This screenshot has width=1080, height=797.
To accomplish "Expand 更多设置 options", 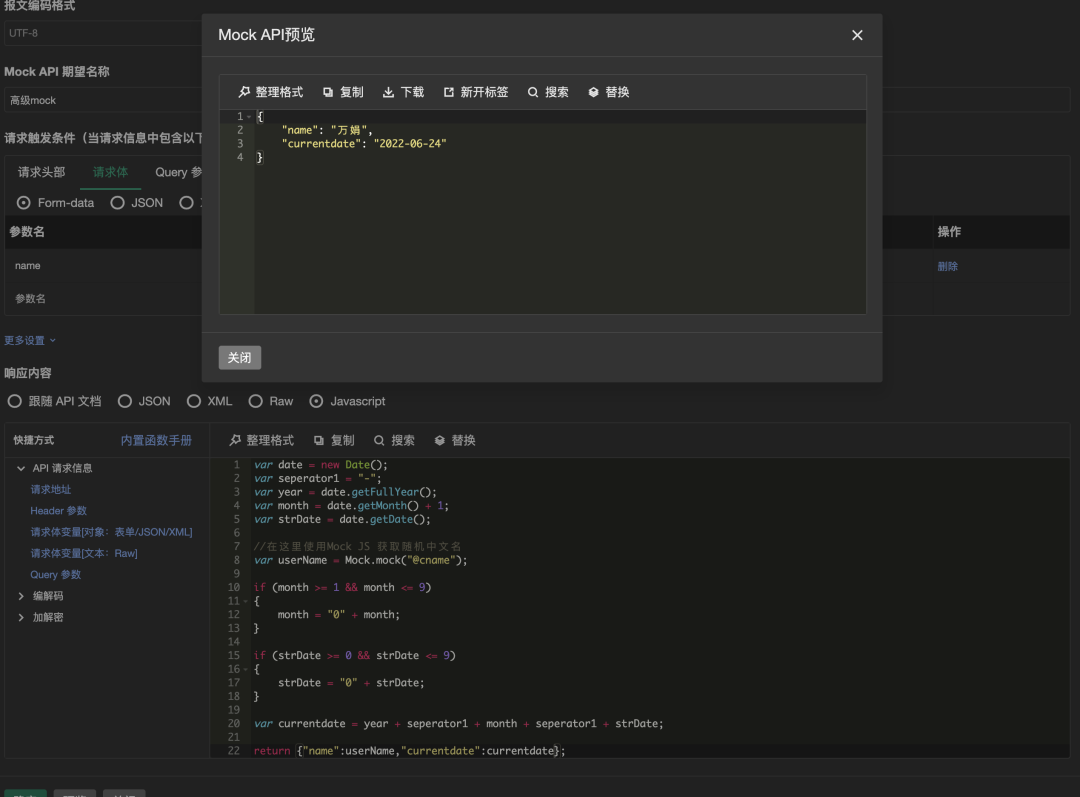I will coord(30,340).
